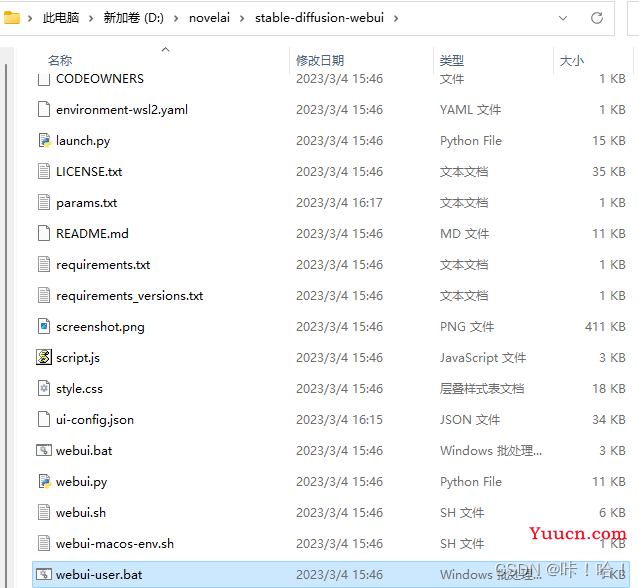Navigate to 新加卷 (D:) in breadcrumb
The image size is (639, 588).
(134, 18)
